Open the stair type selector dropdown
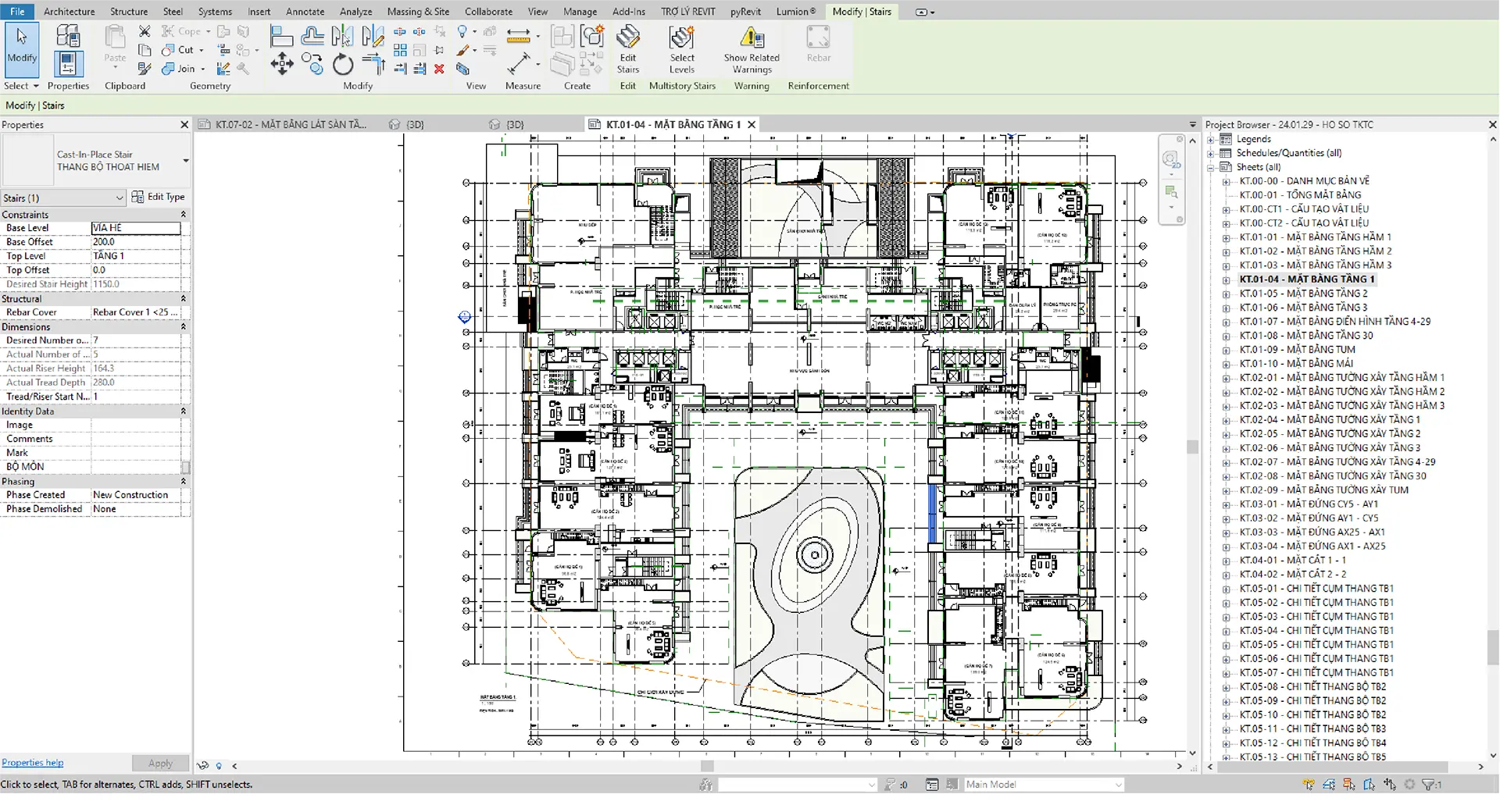This screenshot has height=812, width=1500. tap(186, 161)
